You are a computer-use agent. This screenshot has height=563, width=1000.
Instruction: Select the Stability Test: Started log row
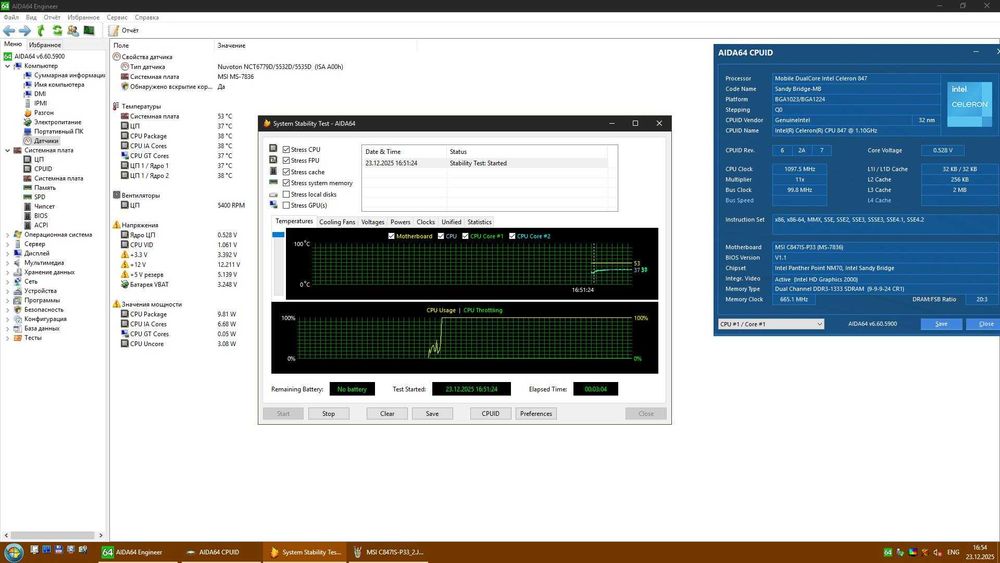pyautogui.click(x=485, y=163)
